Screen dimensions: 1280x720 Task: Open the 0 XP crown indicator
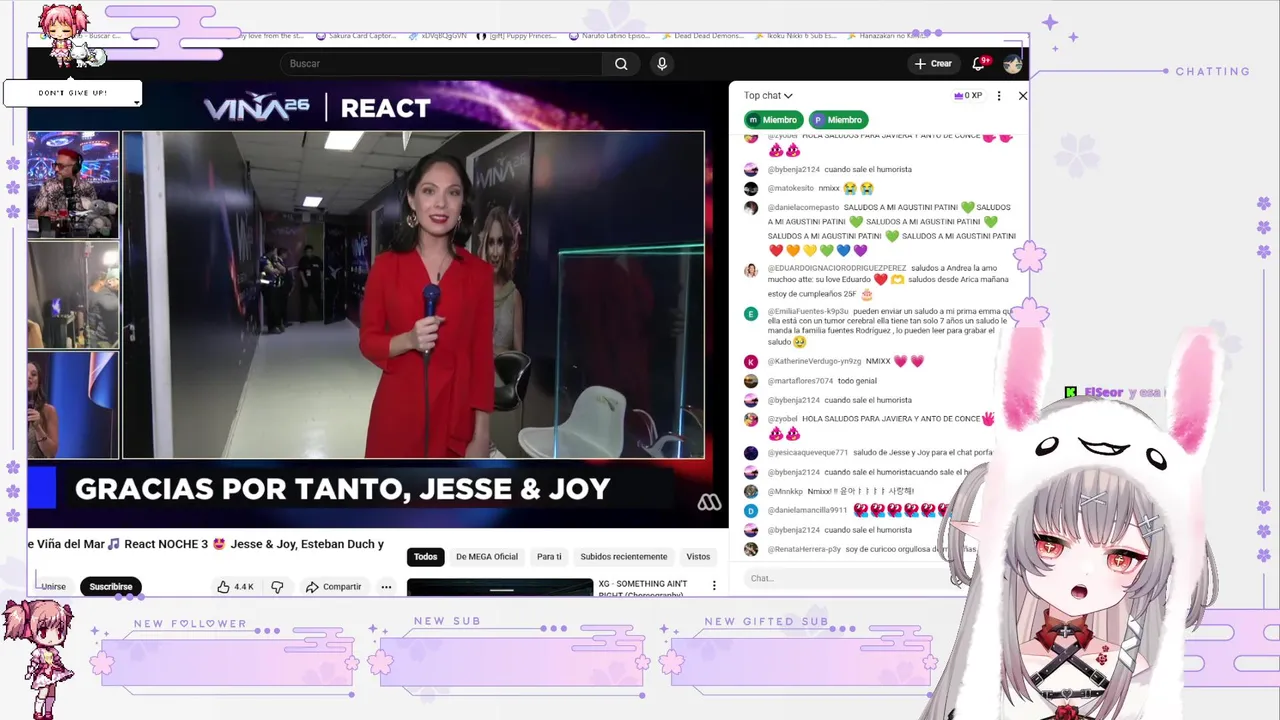[x=968, y=96]
